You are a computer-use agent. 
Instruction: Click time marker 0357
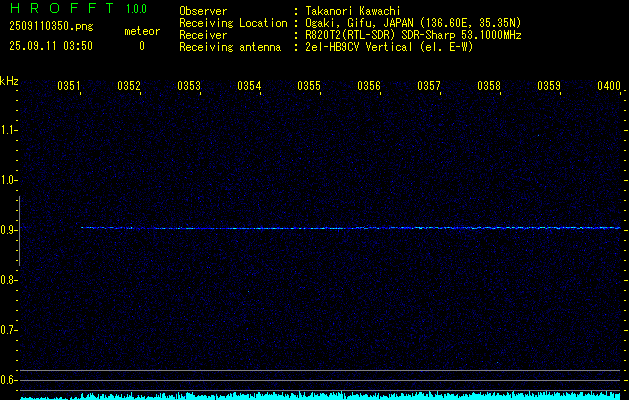pos(429,86)
